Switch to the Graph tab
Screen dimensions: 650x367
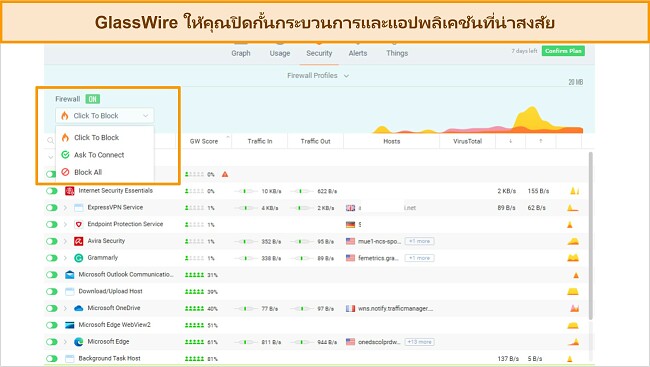tap(241, 53)
